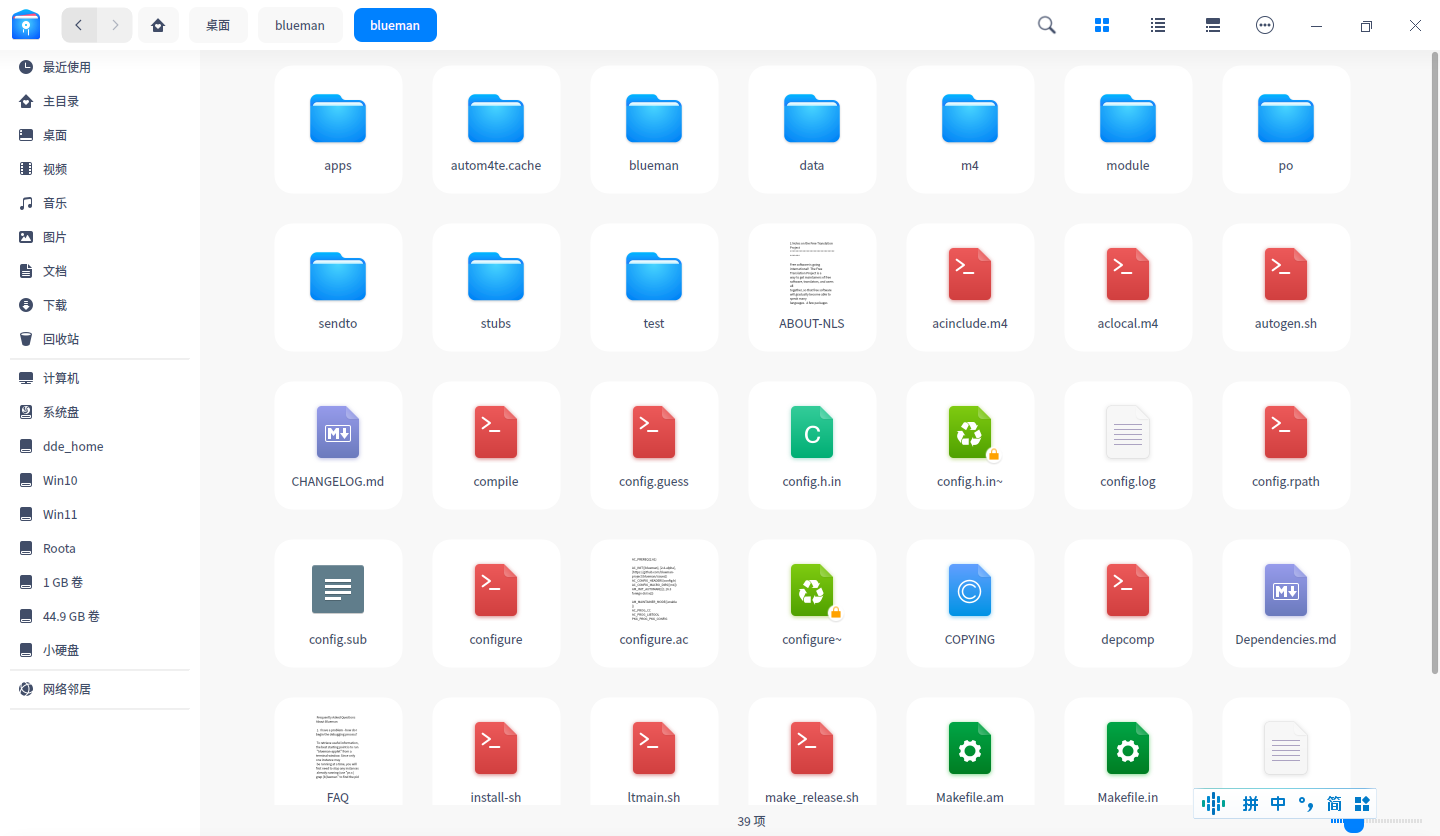The height and width of the screenshot is (836, 1440).
Task: Select the CHANGELOG.md file
Action: 338,446
